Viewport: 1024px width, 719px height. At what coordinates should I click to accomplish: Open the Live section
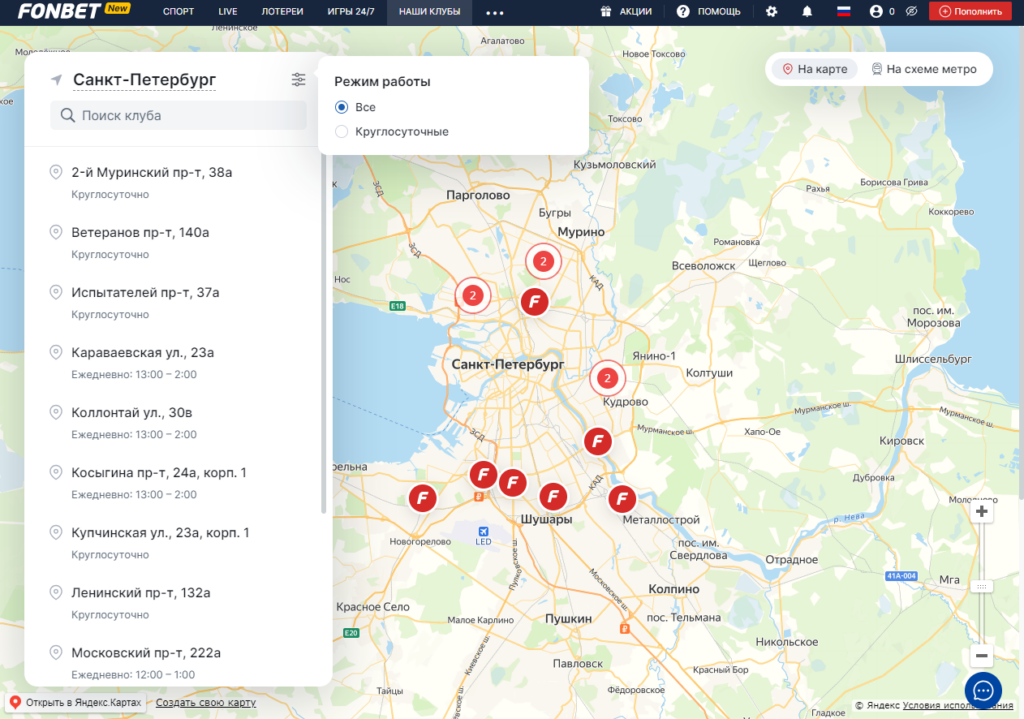[228, 12]
